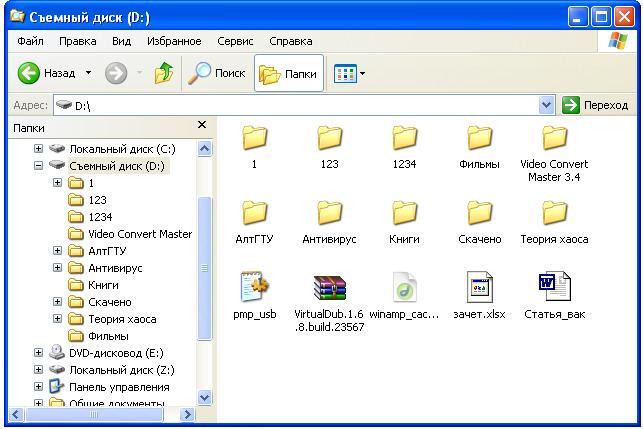Select Локальный диск (C:) in the tree
This screenshot has width=643, height=429.
tap(122, 149)
